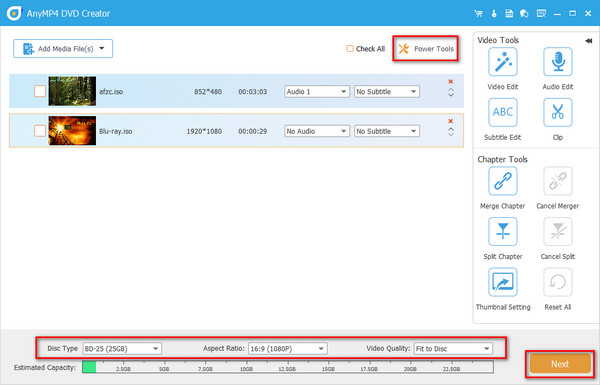The image size is (600, 385).
Task: Toggle the Check All checkbox
Action: tap(350, 49)
